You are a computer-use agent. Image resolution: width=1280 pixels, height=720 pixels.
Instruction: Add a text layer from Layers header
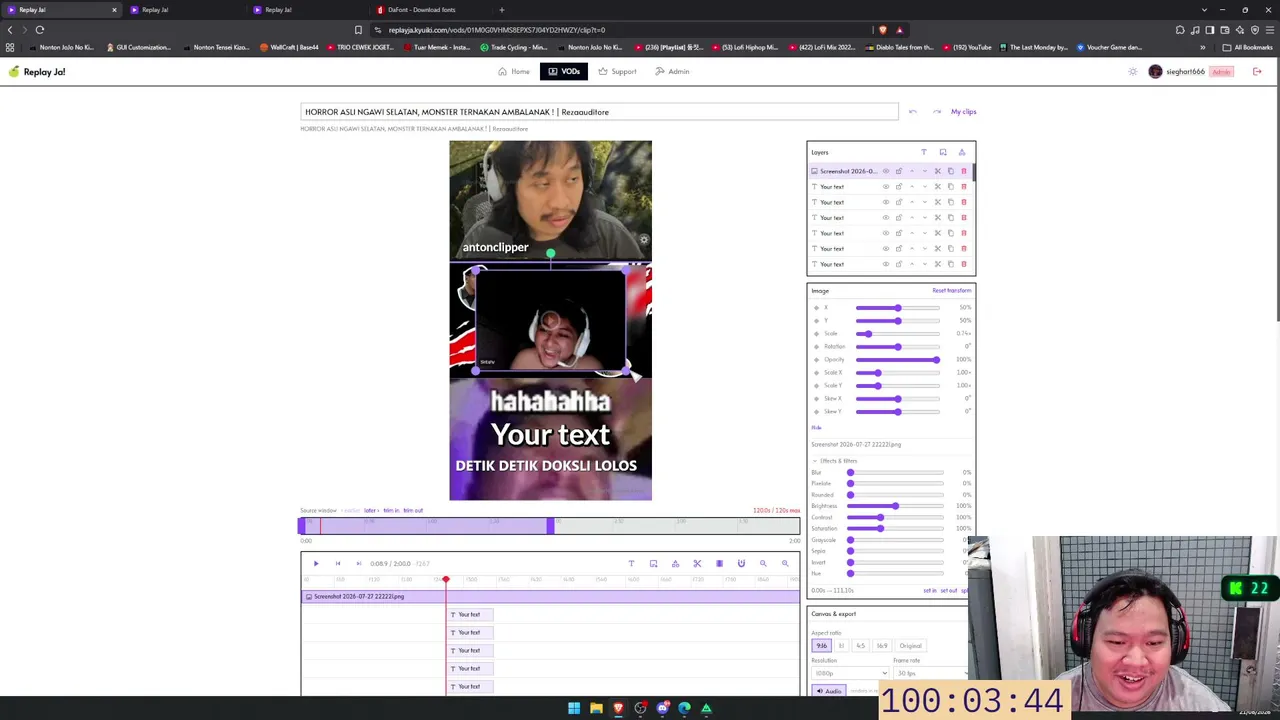click(x=923, y=152)
